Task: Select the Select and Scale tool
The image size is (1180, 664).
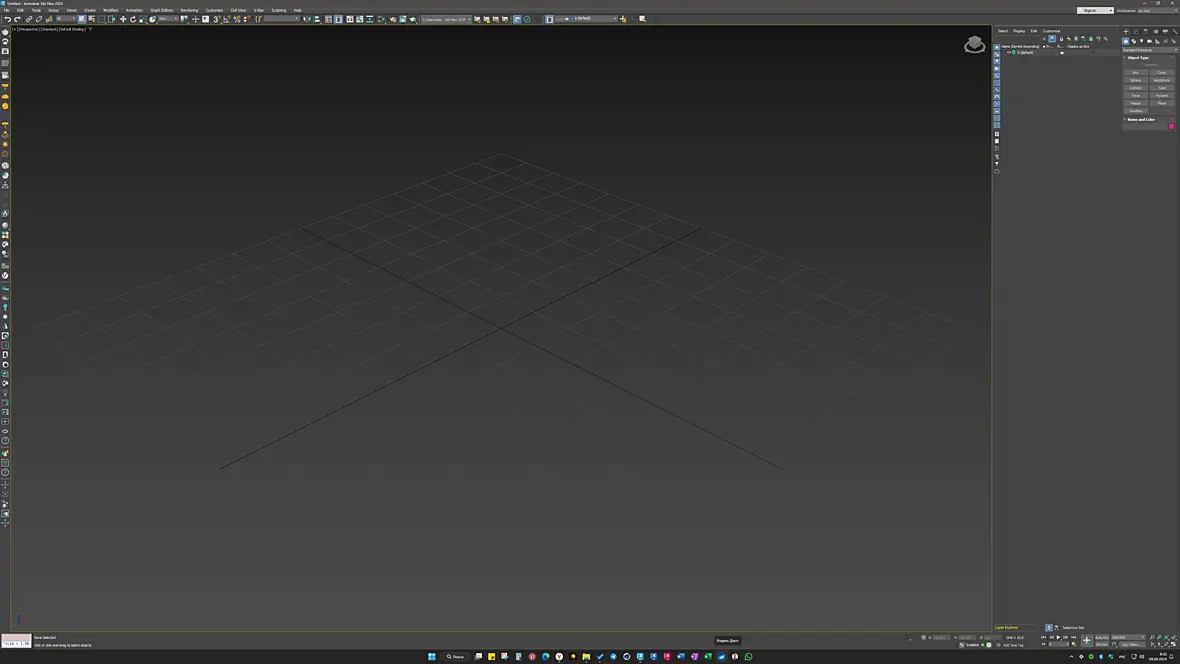Action: tap(142, 19)
